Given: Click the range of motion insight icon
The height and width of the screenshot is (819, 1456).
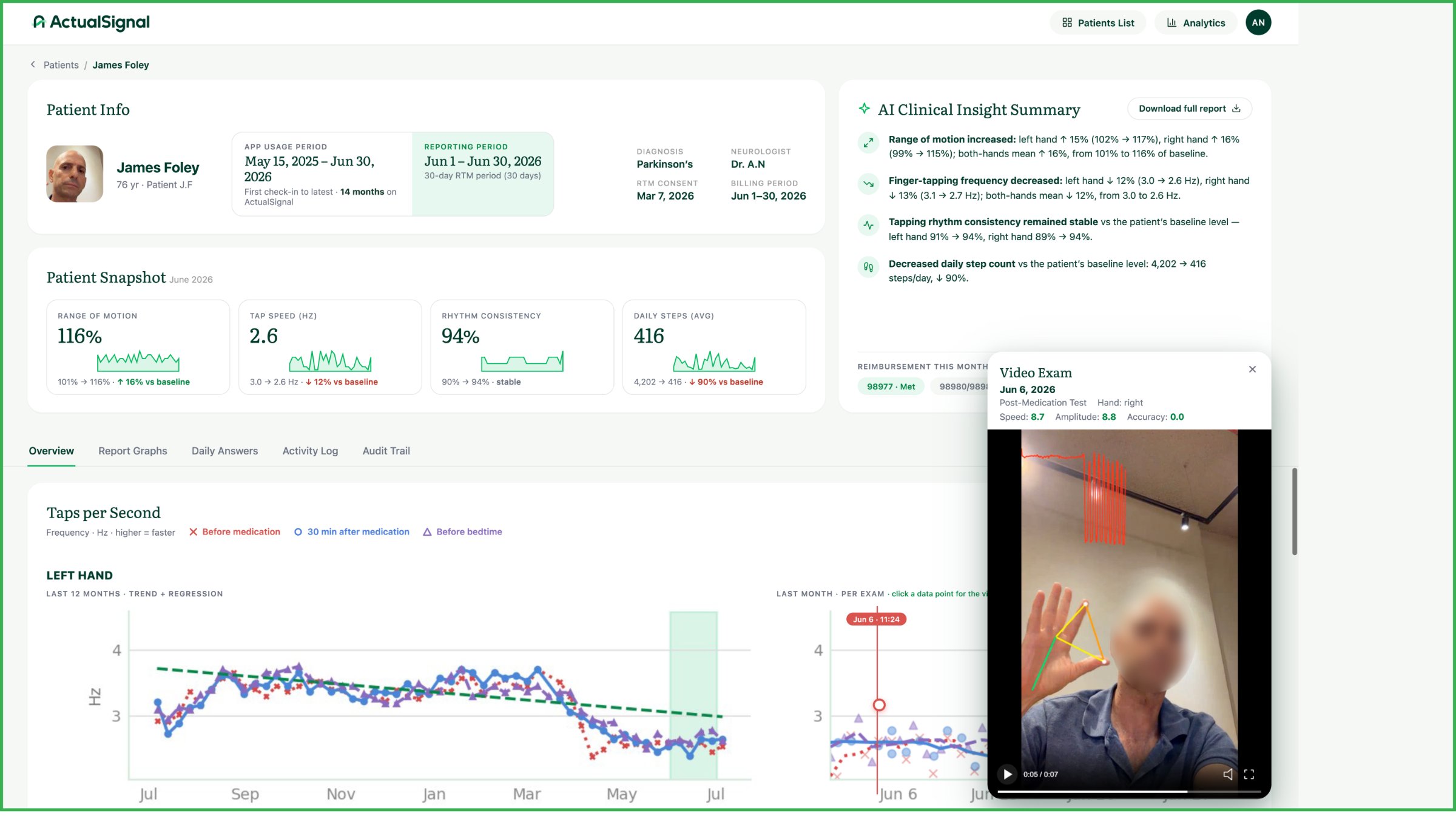Looking at the screenshot, I should pyautogui.click(x=868, y=143).
